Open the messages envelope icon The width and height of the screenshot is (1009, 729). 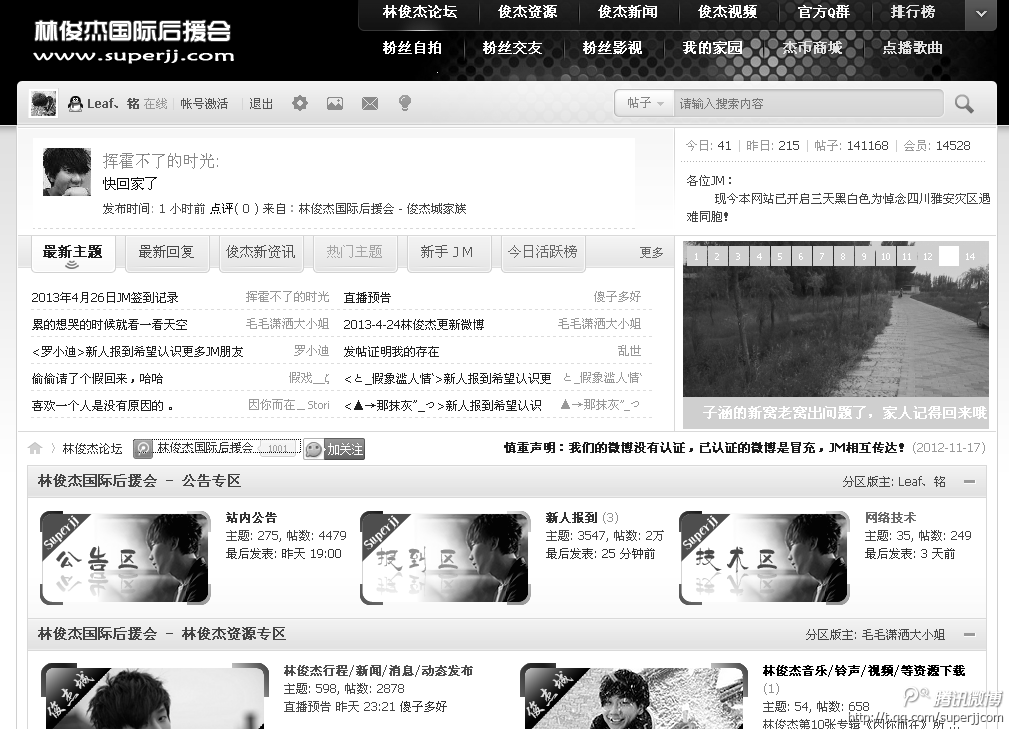370,104
